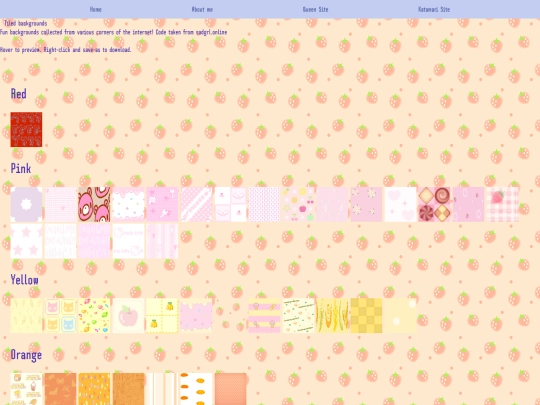
Task: Click the 'Fun backgrounds collected' description line
Action: pyautogui.click(x=113, y=32)
